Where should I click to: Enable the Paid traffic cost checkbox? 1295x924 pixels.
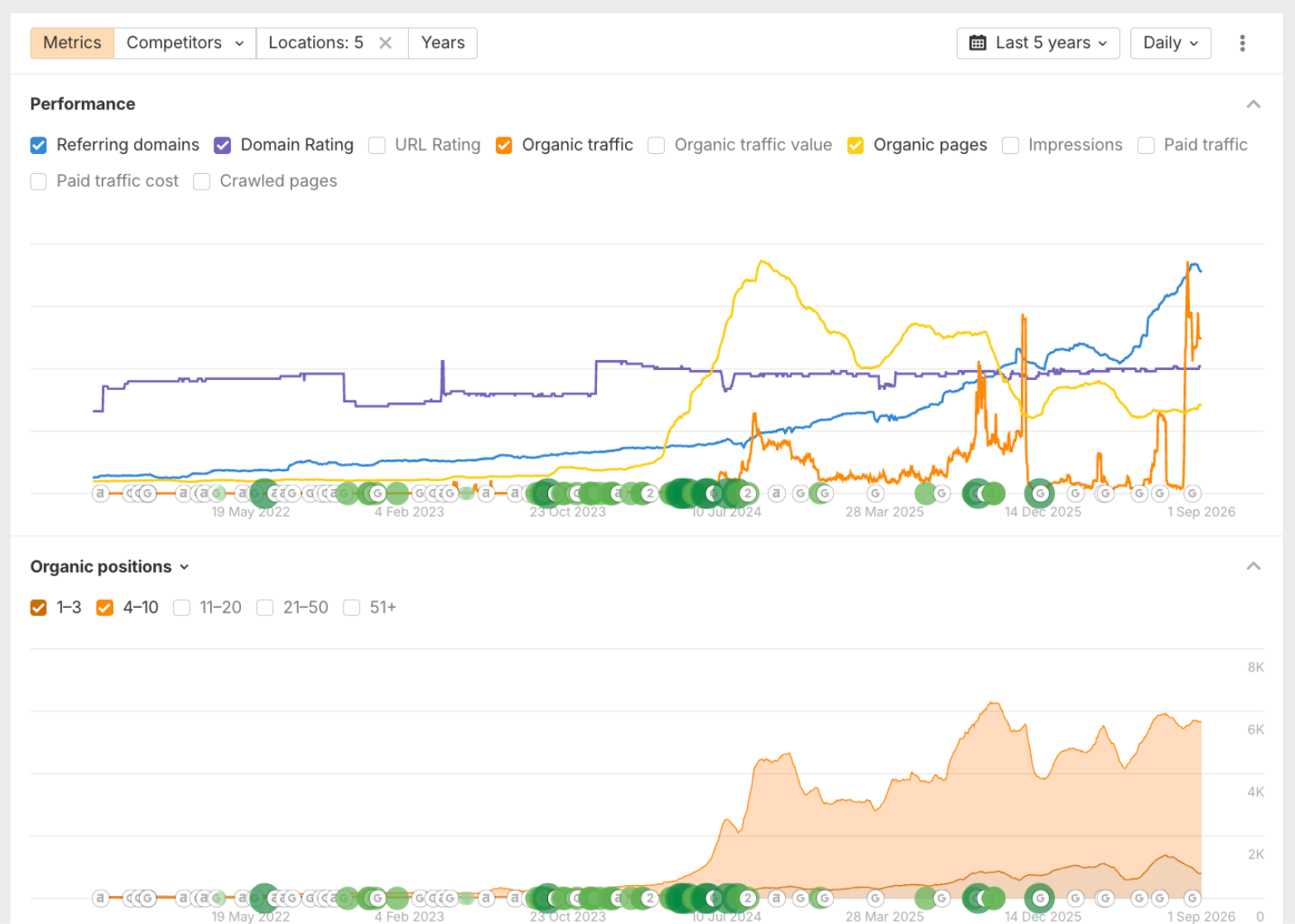39,181
